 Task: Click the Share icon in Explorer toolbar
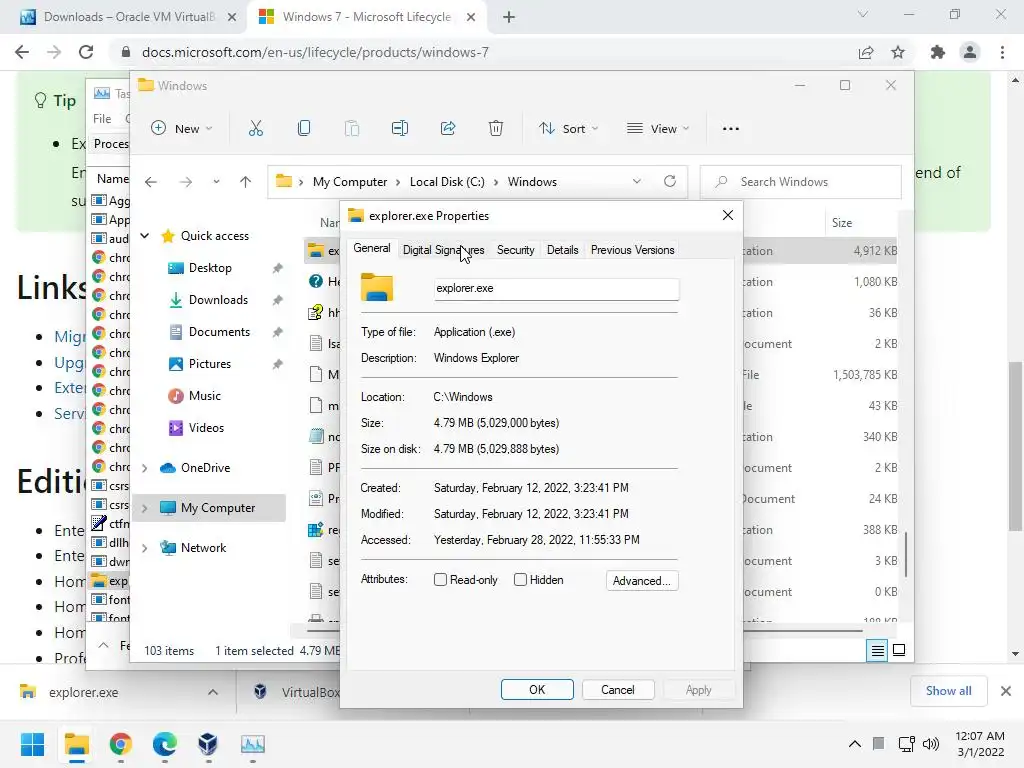tap(448, 129)
